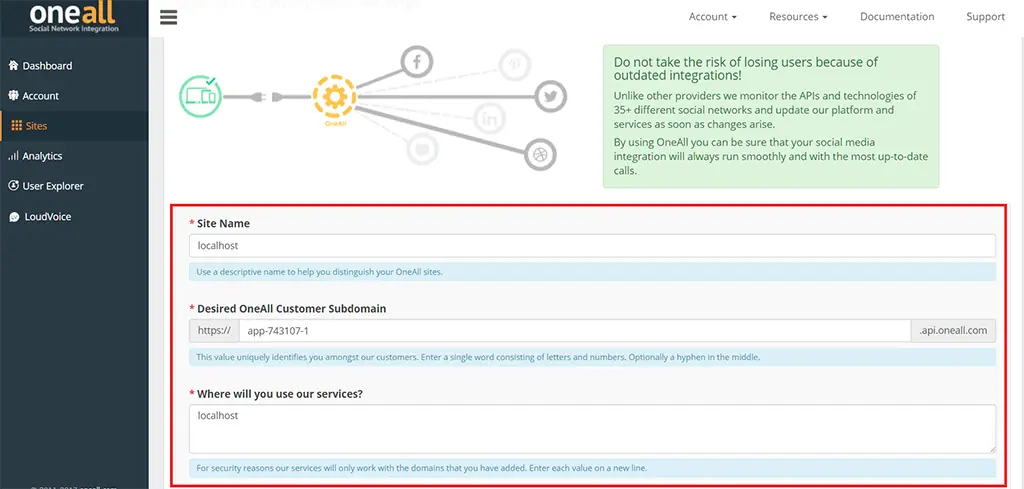This screenshot has height=489, width=1024.
Task: Click the Pinterest icon in diagram
Action: [x=515, y=65]
